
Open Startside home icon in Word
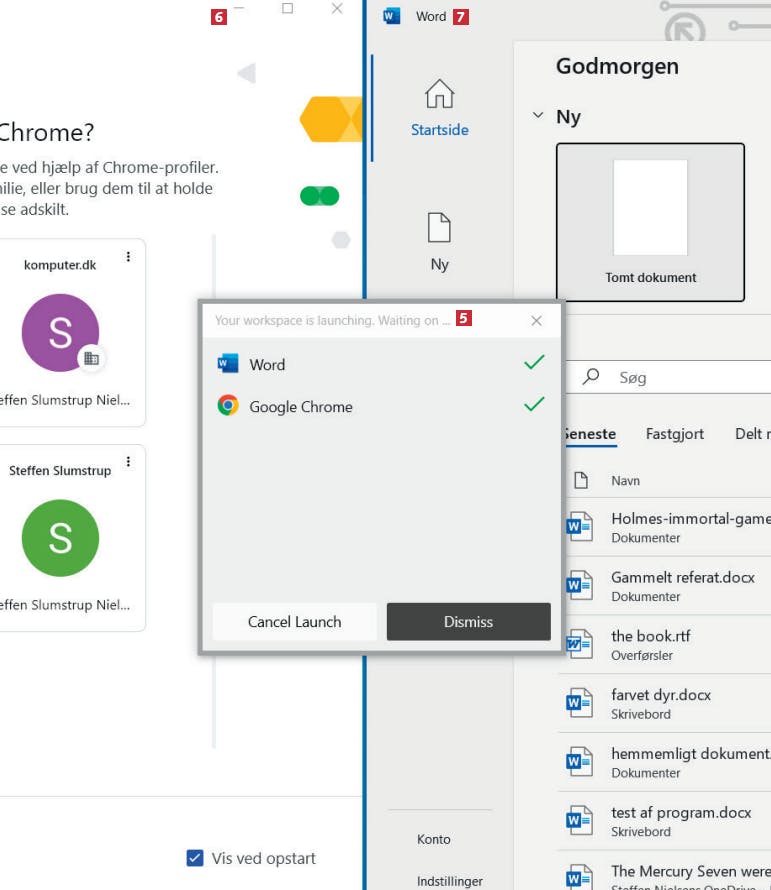[439, 94]
